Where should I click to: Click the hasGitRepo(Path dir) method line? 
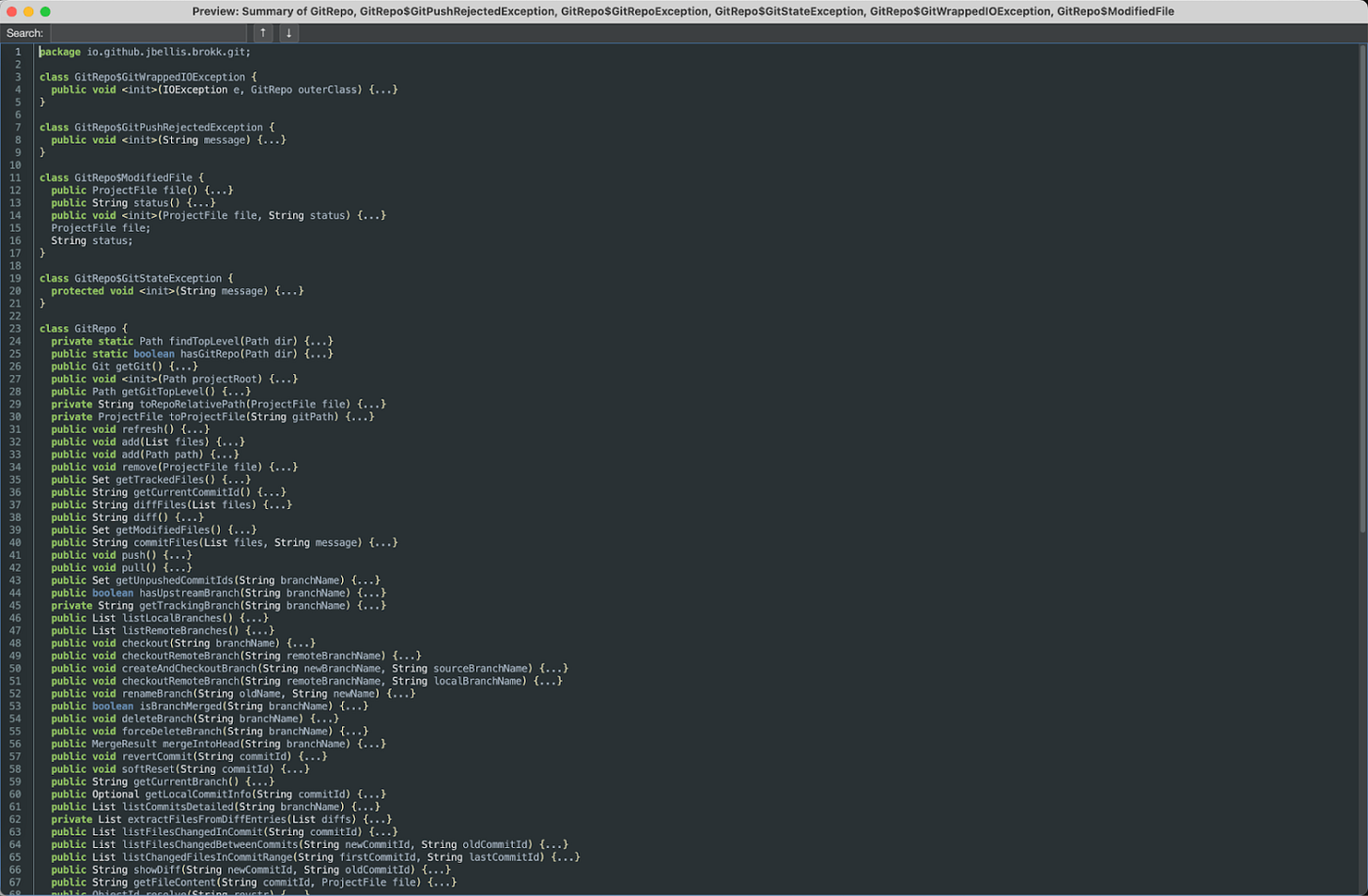[193, 354]
